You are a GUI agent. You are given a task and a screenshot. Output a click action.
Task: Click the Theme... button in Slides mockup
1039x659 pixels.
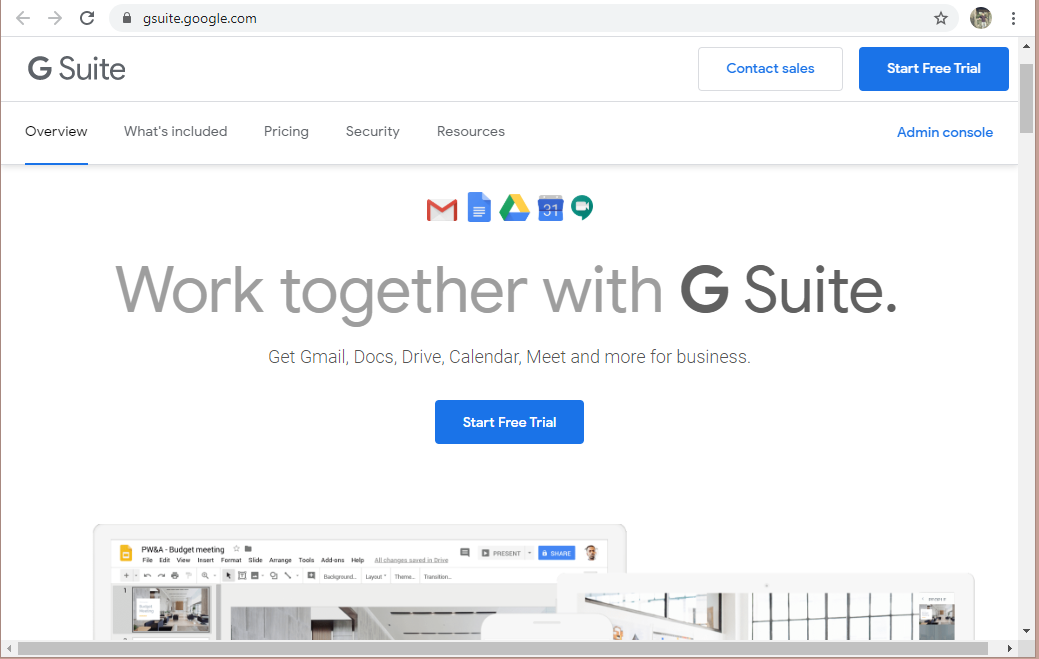(404, 576)
